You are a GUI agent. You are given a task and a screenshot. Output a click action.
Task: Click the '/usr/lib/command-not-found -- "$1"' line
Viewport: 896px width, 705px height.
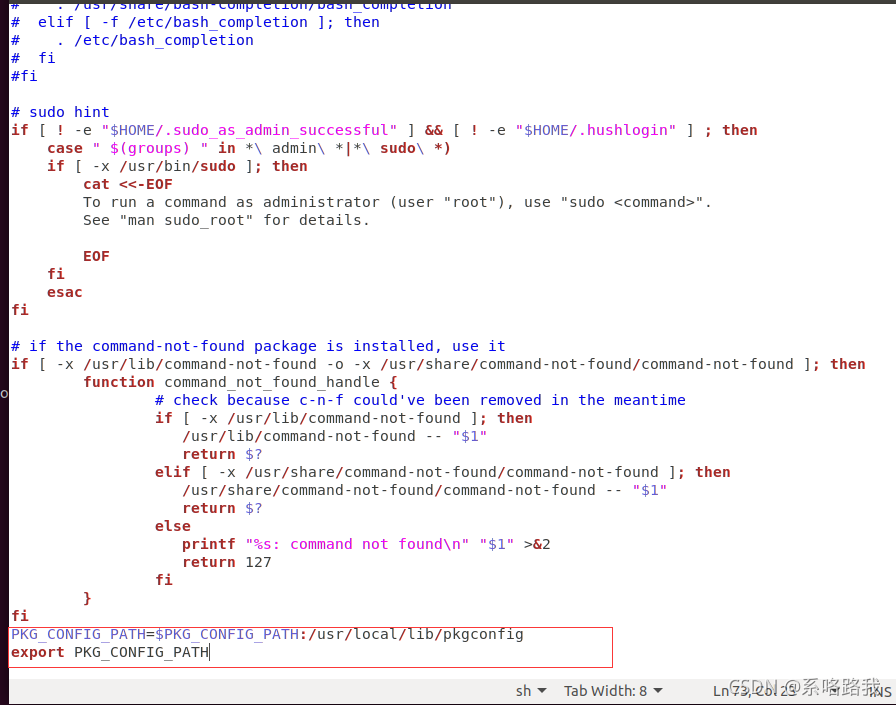tap(334, 436)
